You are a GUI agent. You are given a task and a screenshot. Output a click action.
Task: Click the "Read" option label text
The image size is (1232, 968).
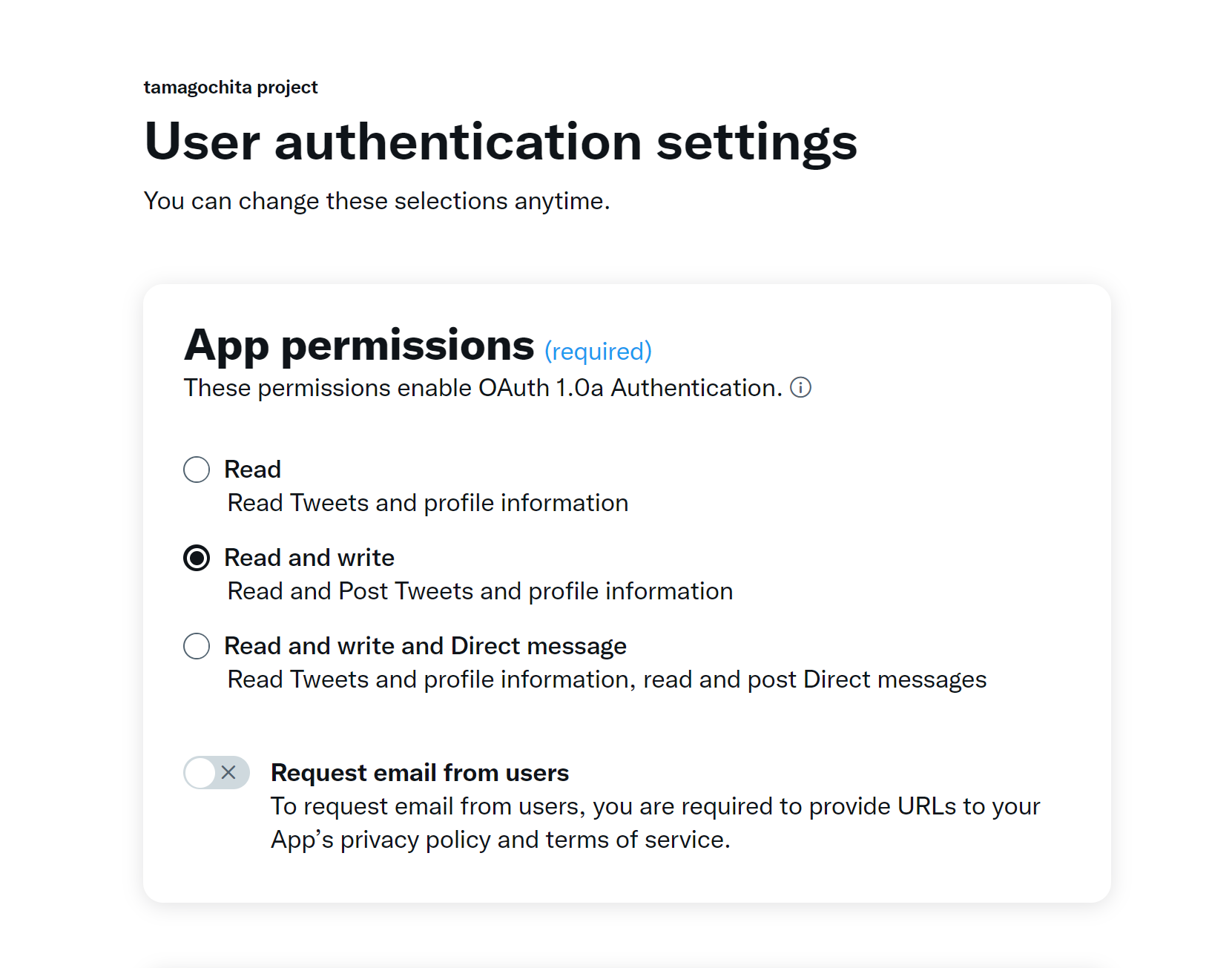coord(252,469)
